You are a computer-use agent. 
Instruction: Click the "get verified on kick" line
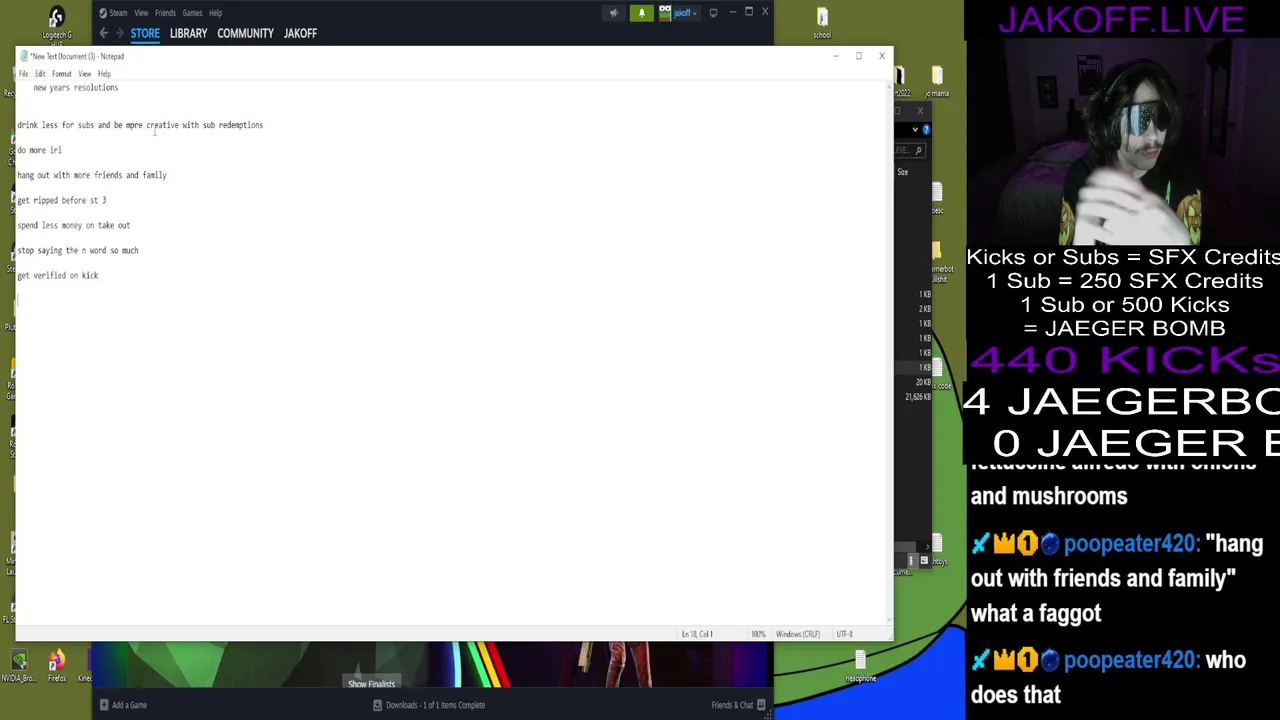(58, 276)
